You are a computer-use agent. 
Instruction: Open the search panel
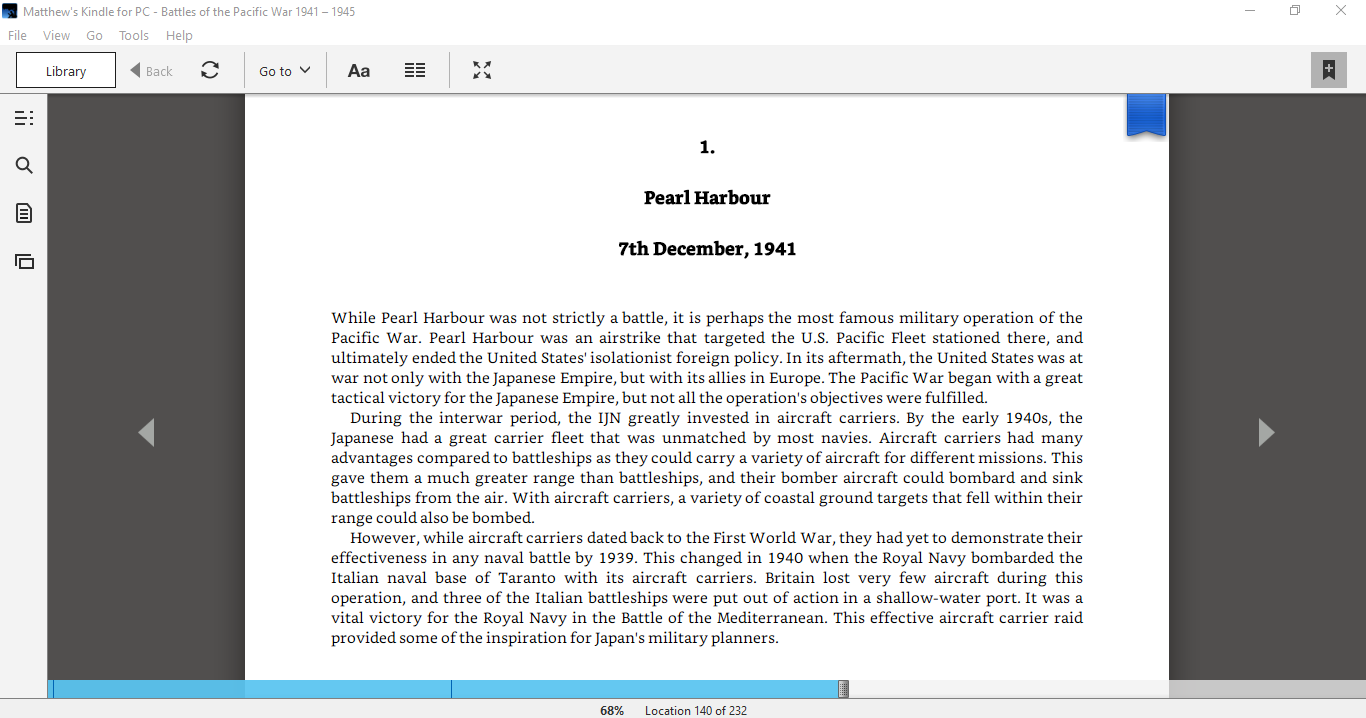(23, 165)
